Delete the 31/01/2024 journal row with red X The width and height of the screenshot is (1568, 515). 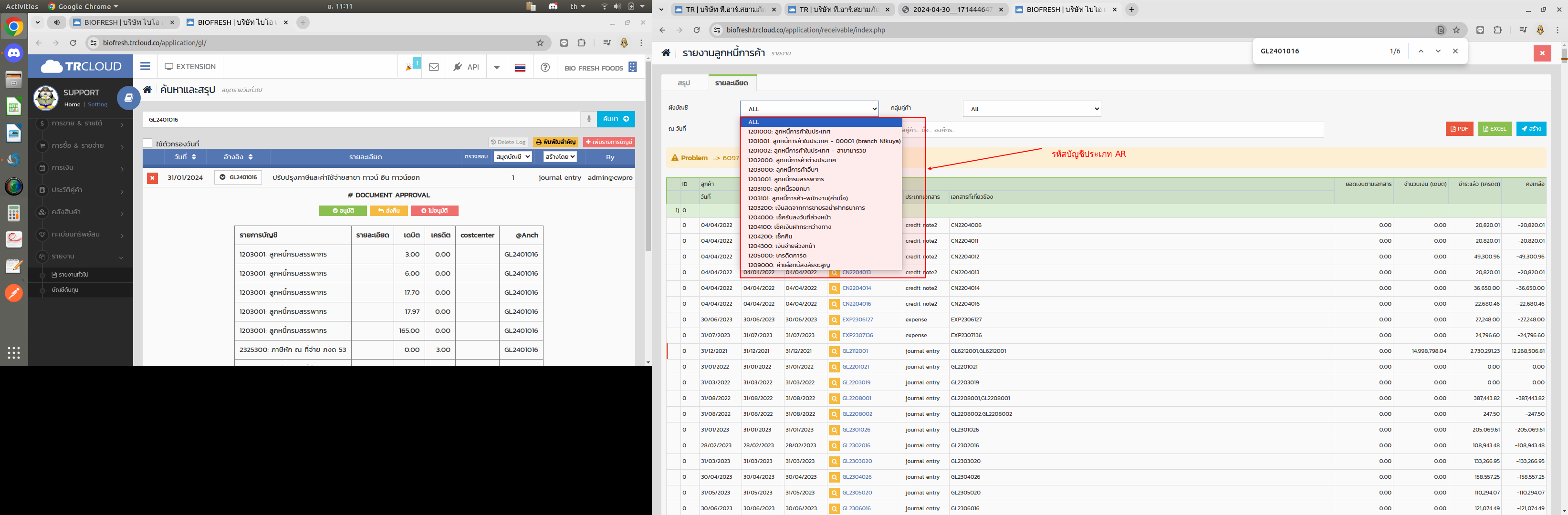152,177
